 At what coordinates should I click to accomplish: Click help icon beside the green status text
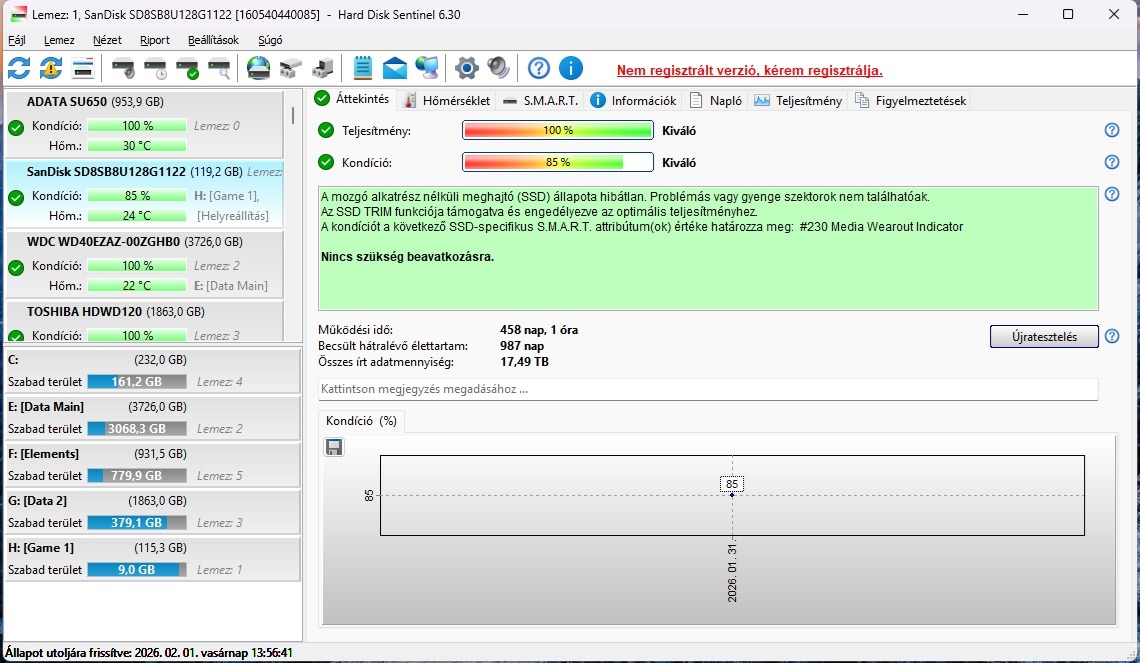[1112, 194]
